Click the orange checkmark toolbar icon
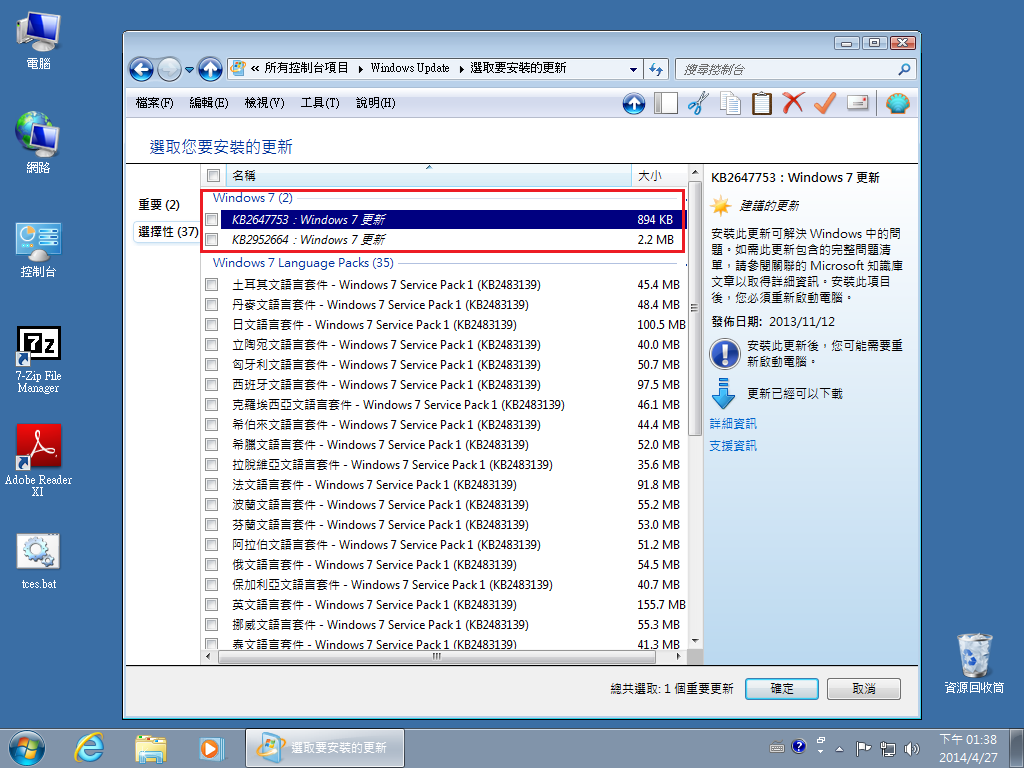1024x768 pixels. pyautogui.click(x=825, y=103)
